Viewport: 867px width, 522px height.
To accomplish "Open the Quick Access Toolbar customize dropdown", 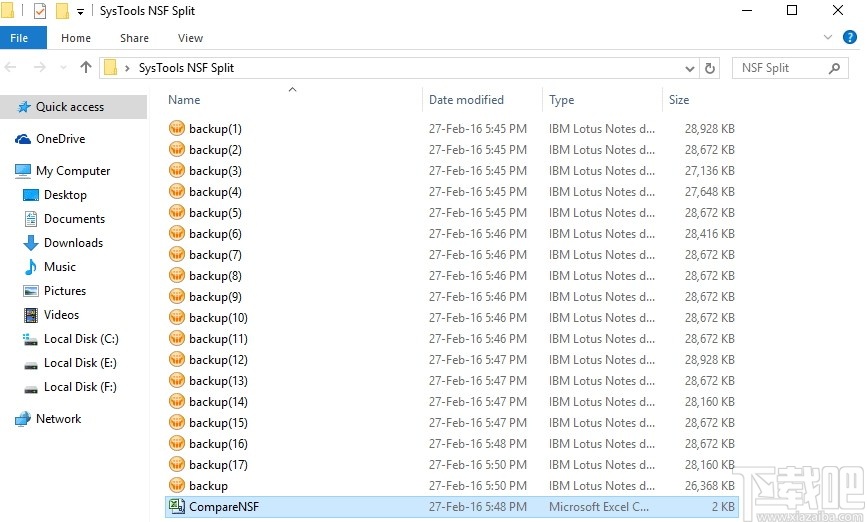I will click(x=80, y=12).
